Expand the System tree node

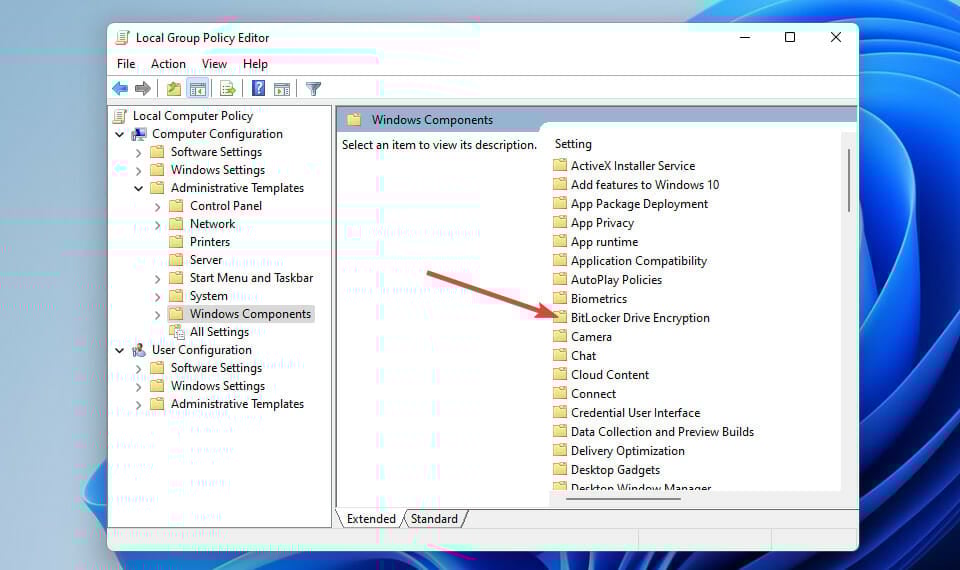tap(157, 296)
